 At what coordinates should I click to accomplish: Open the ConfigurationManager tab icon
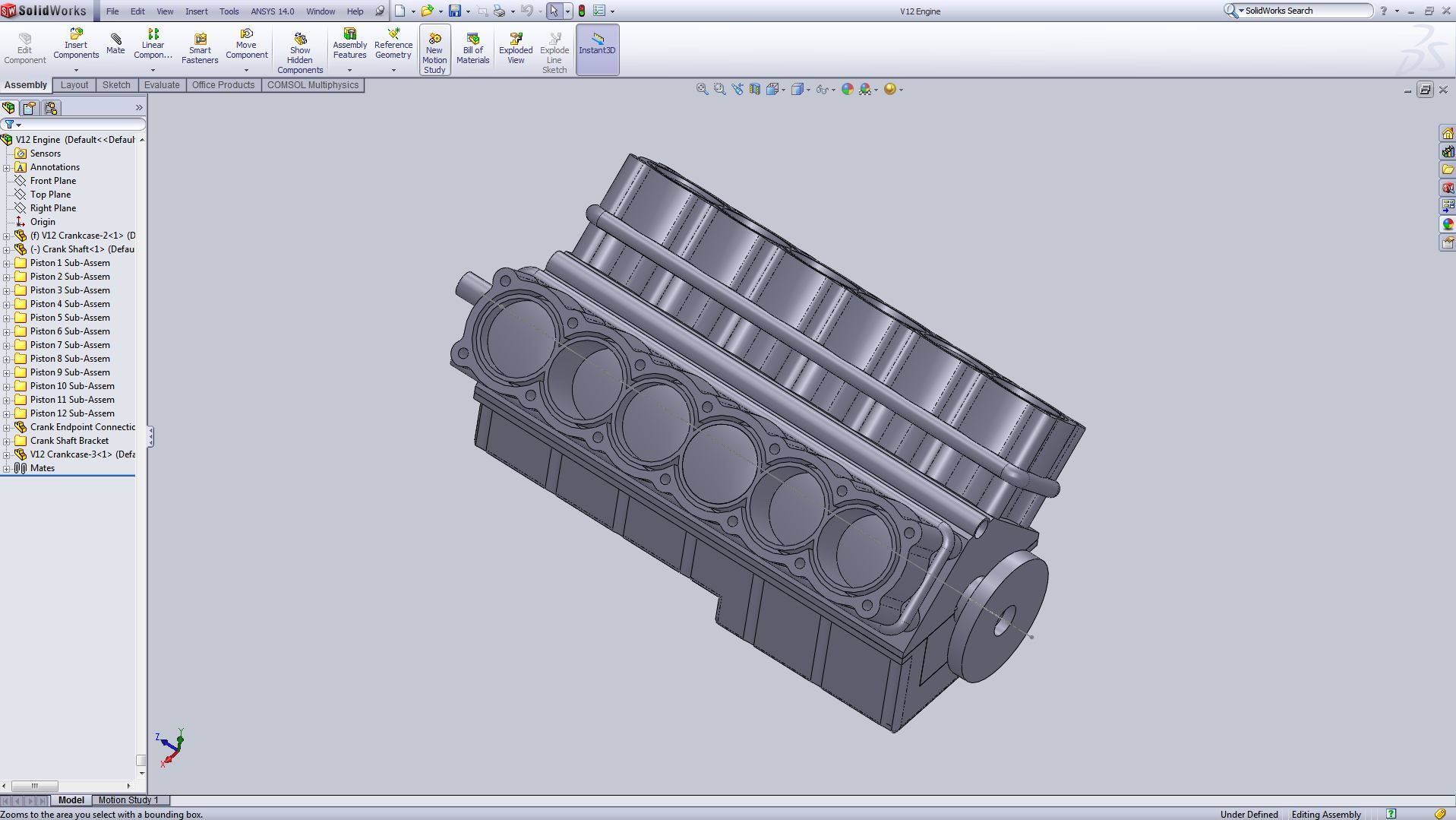51,108
